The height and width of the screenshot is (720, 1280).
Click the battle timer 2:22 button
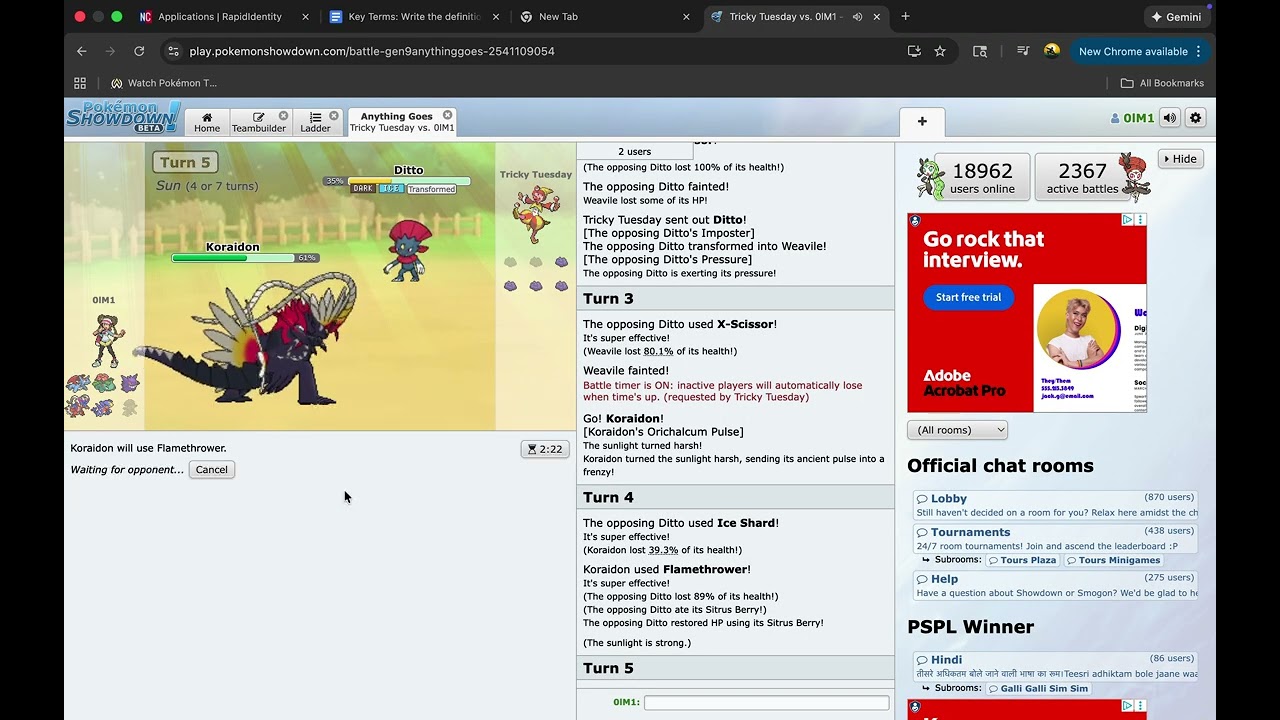point(545,449)
